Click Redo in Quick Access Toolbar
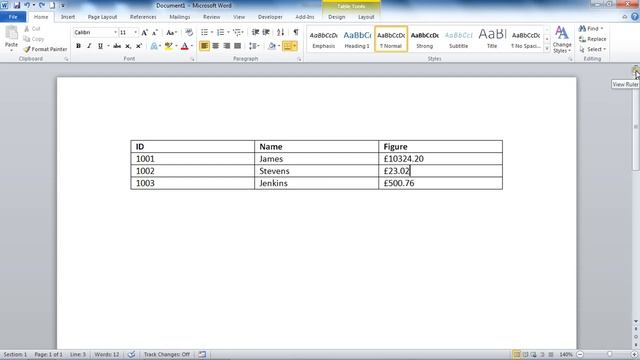This screenshot has width=640, height=360. [x=42, y=5]
